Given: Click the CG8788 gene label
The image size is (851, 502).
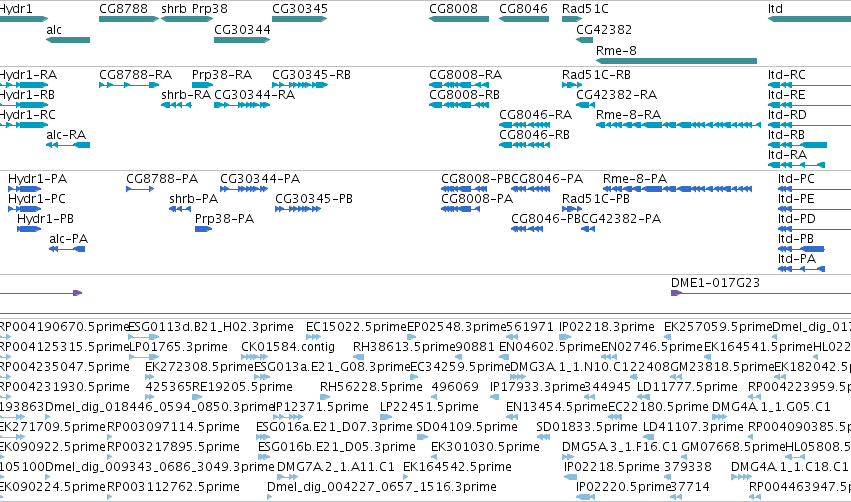Looking at the screenshot, I should [123, 9].
